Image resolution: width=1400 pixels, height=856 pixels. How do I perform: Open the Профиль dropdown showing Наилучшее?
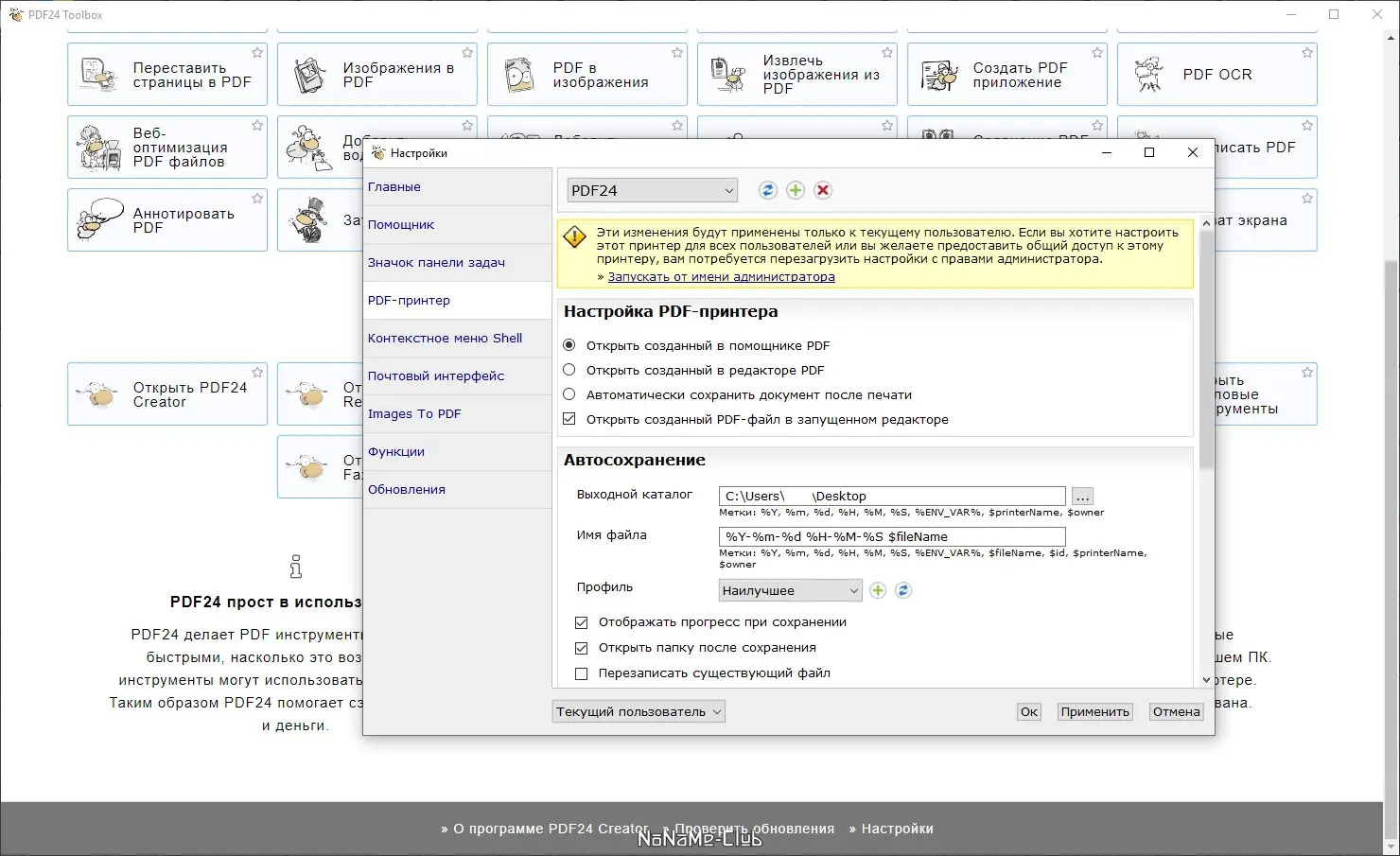coord(791,590)
